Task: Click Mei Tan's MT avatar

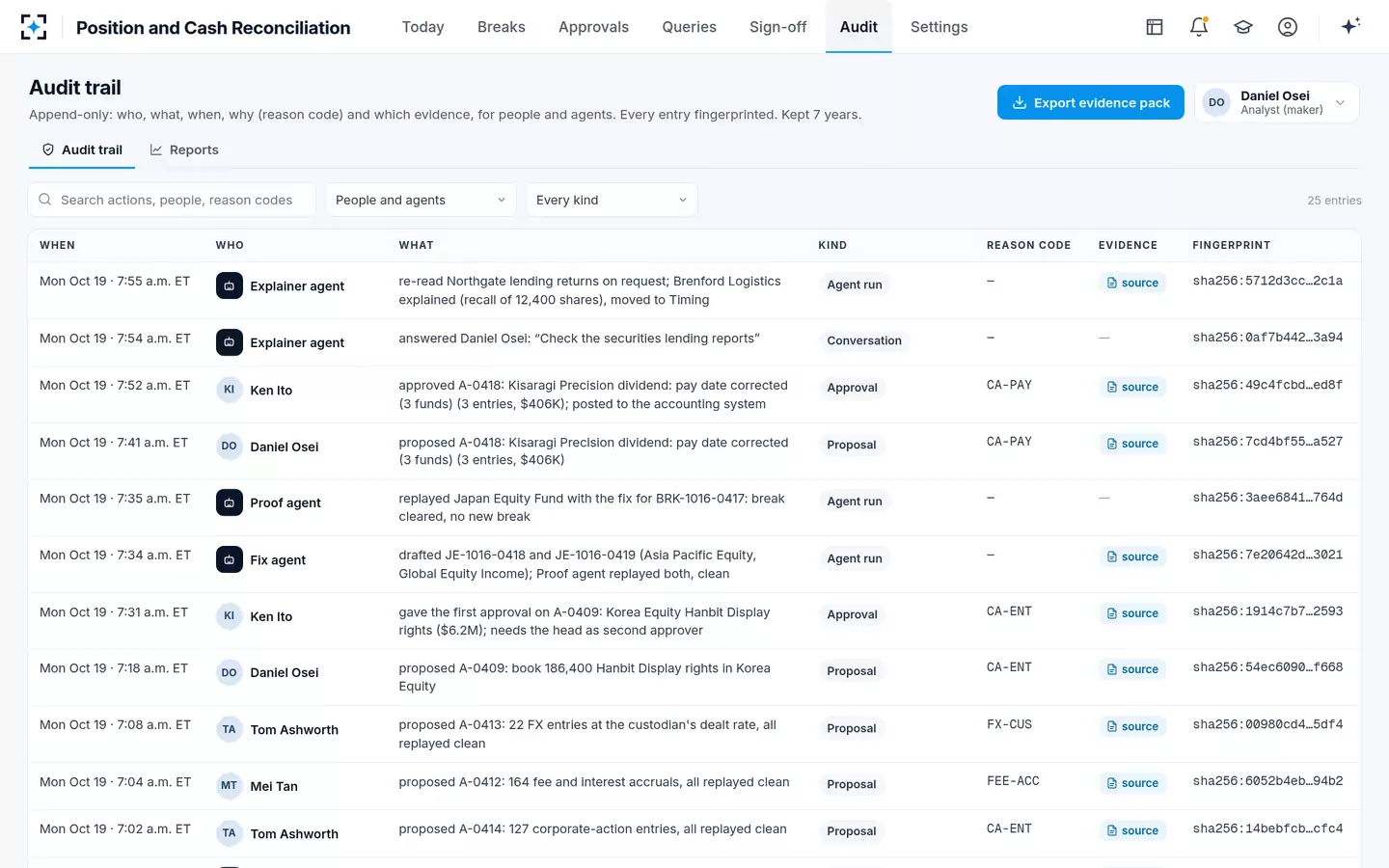Action: [x=230, y=786]
